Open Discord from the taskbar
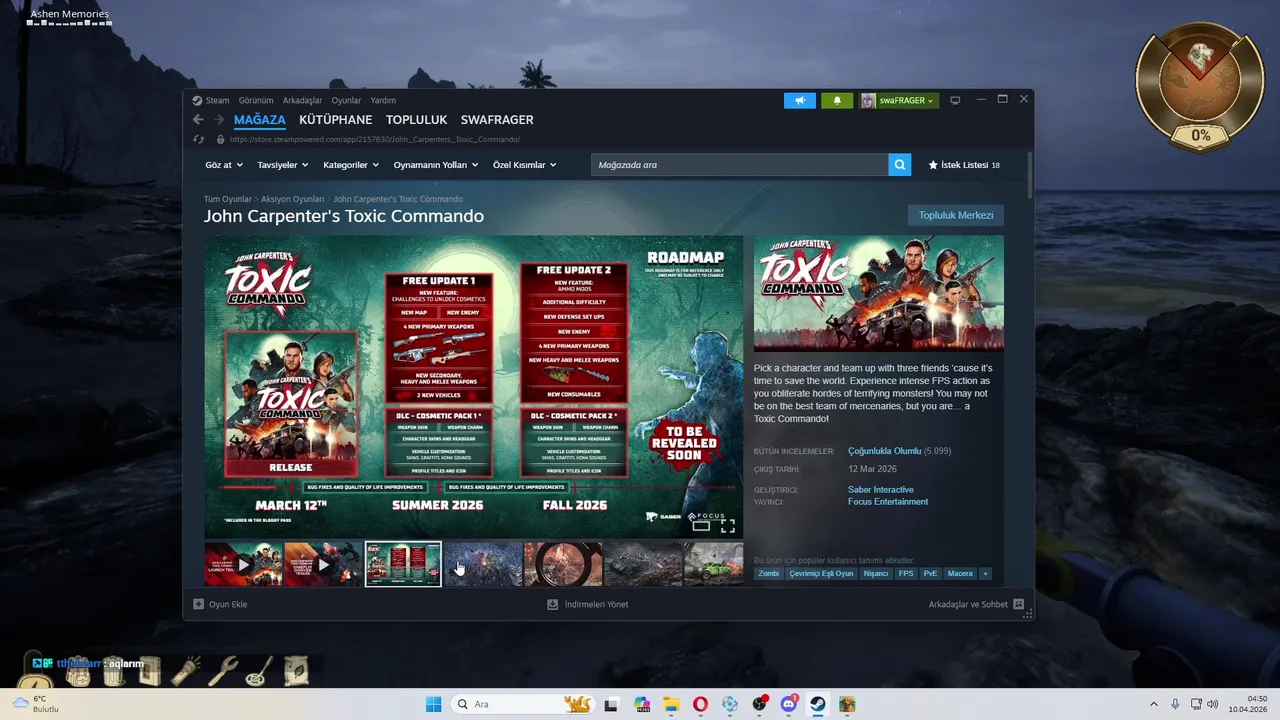The height and width of the screenshot is (720, 1280). (x=789, y=704)
